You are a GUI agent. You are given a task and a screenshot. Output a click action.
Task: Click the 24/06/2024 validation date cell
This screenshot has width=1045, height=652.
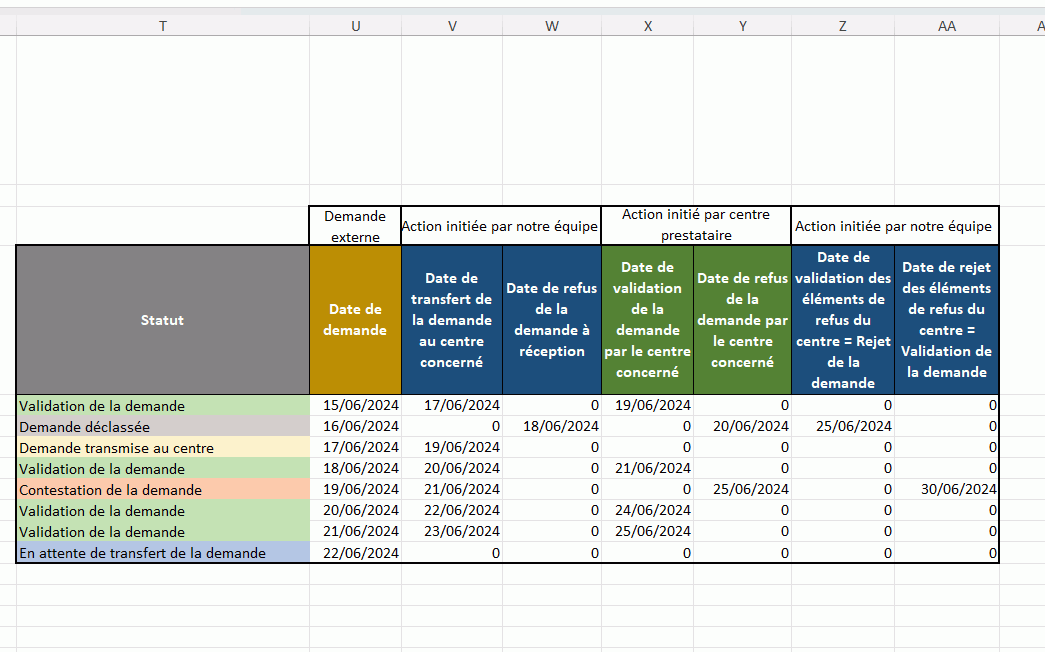click(647, 511)
